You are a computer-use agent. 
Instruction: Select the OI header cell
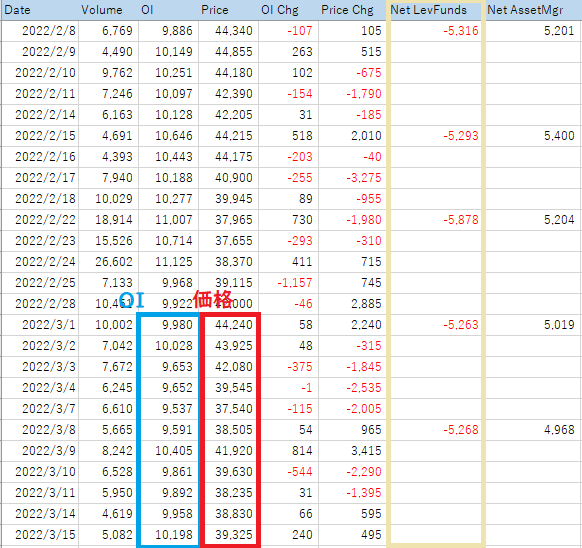click(169, 10)
